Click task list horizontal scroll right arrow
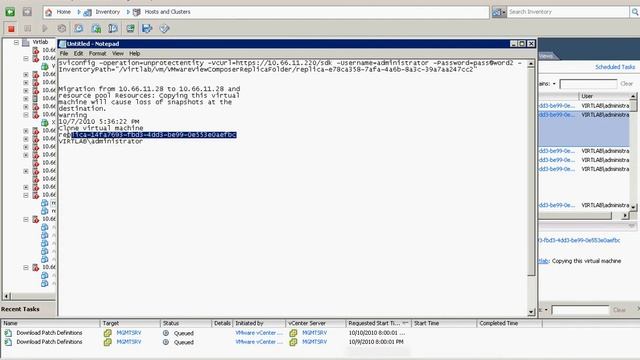 pyautogui.click(x=625, y=215)
